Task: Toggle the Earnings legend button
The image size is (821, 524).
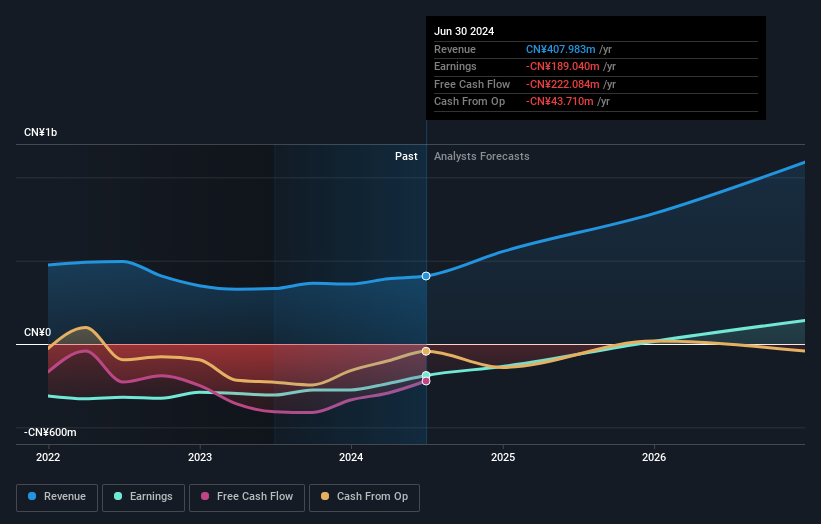Action: [143, 497]
